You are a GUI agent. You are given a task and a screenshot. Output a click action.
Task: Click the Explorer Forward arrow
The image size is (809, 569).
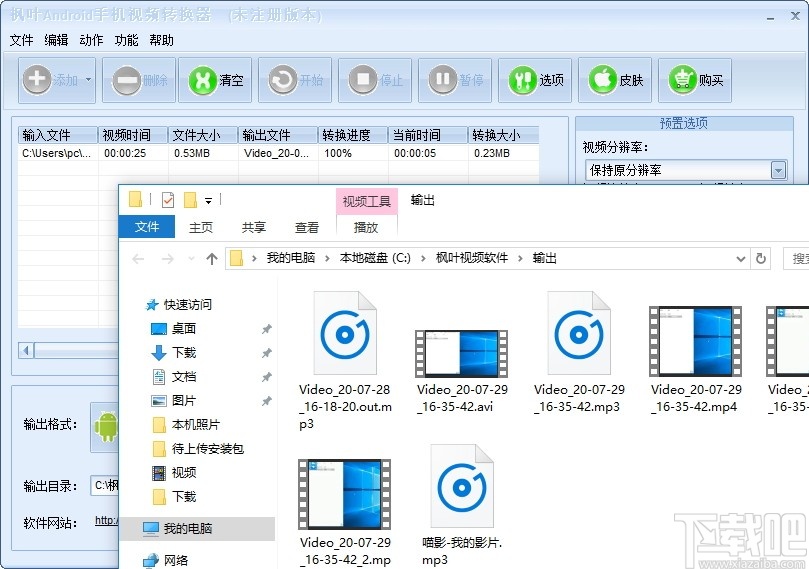click(x=167, y=258)
